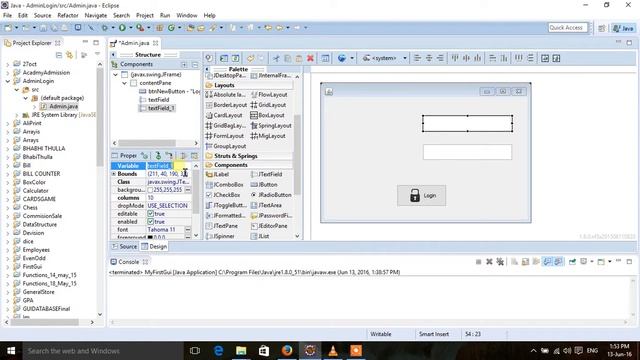Viewport: 640px width, 360px height.
Task: Open the Layouts palette category
Action: tap(249, 85)
